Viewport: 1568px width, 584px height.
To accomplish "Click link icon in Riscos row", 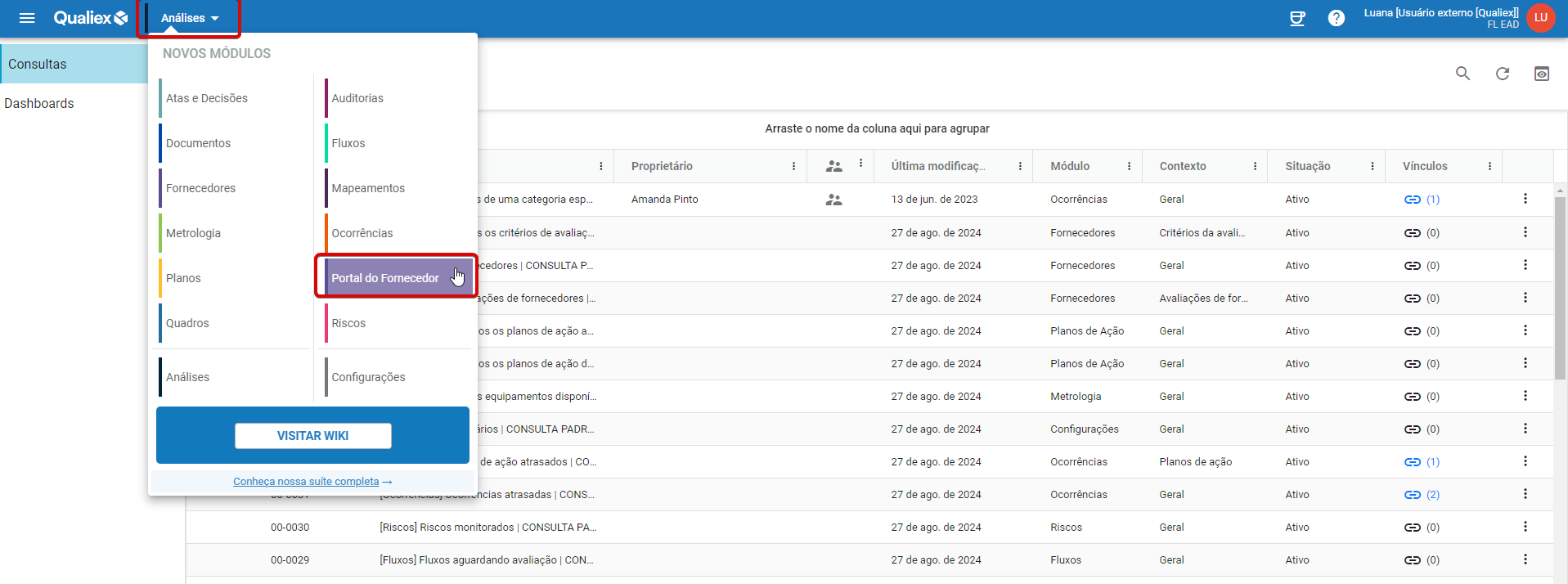I will coord(1413,528).
